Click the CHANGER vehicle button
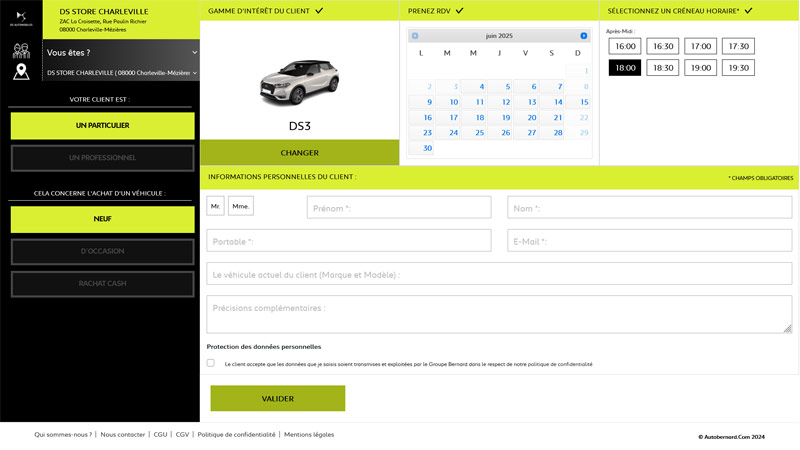 click(x=299, y=153)
